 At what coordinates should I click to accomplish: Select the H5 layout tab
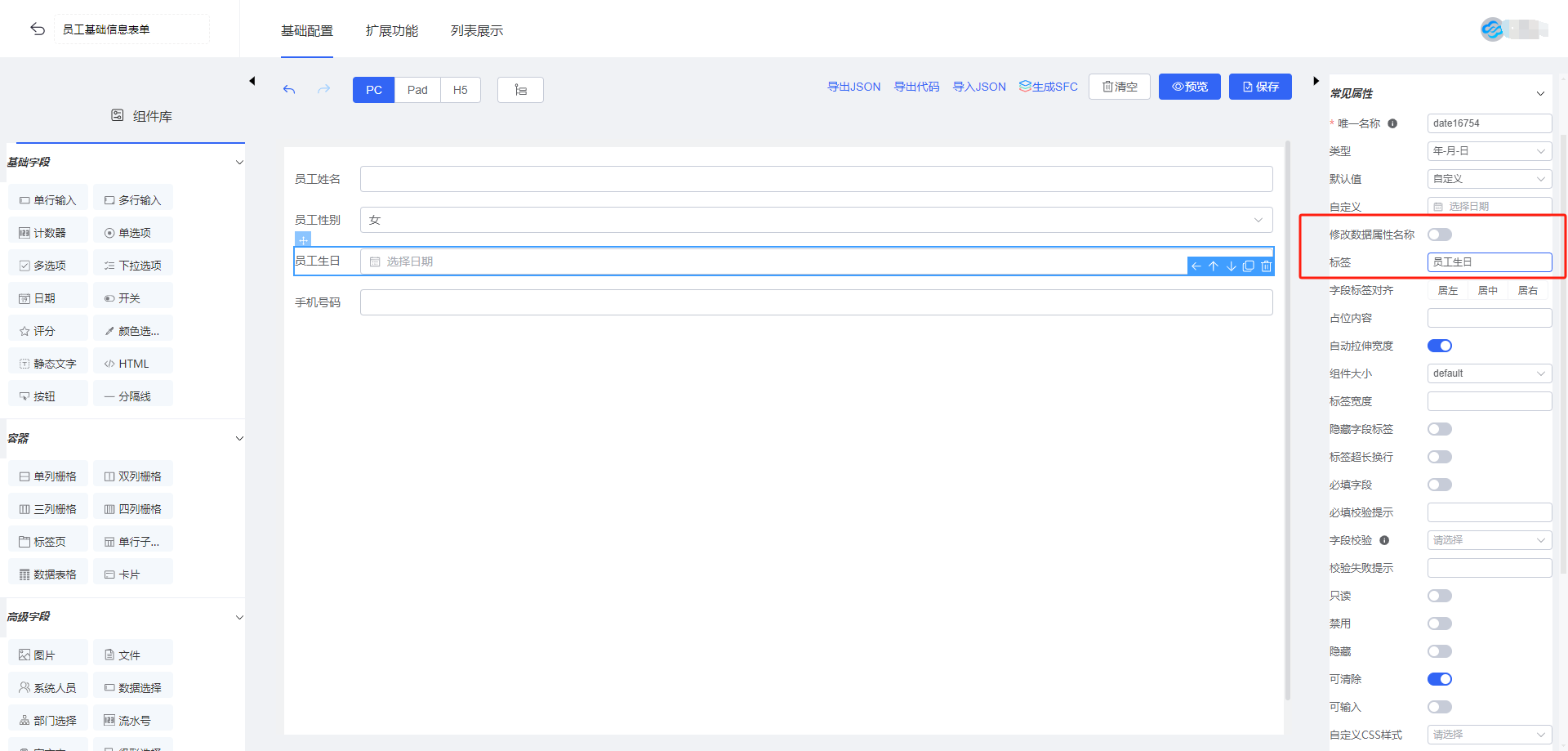tap(461, 90)
